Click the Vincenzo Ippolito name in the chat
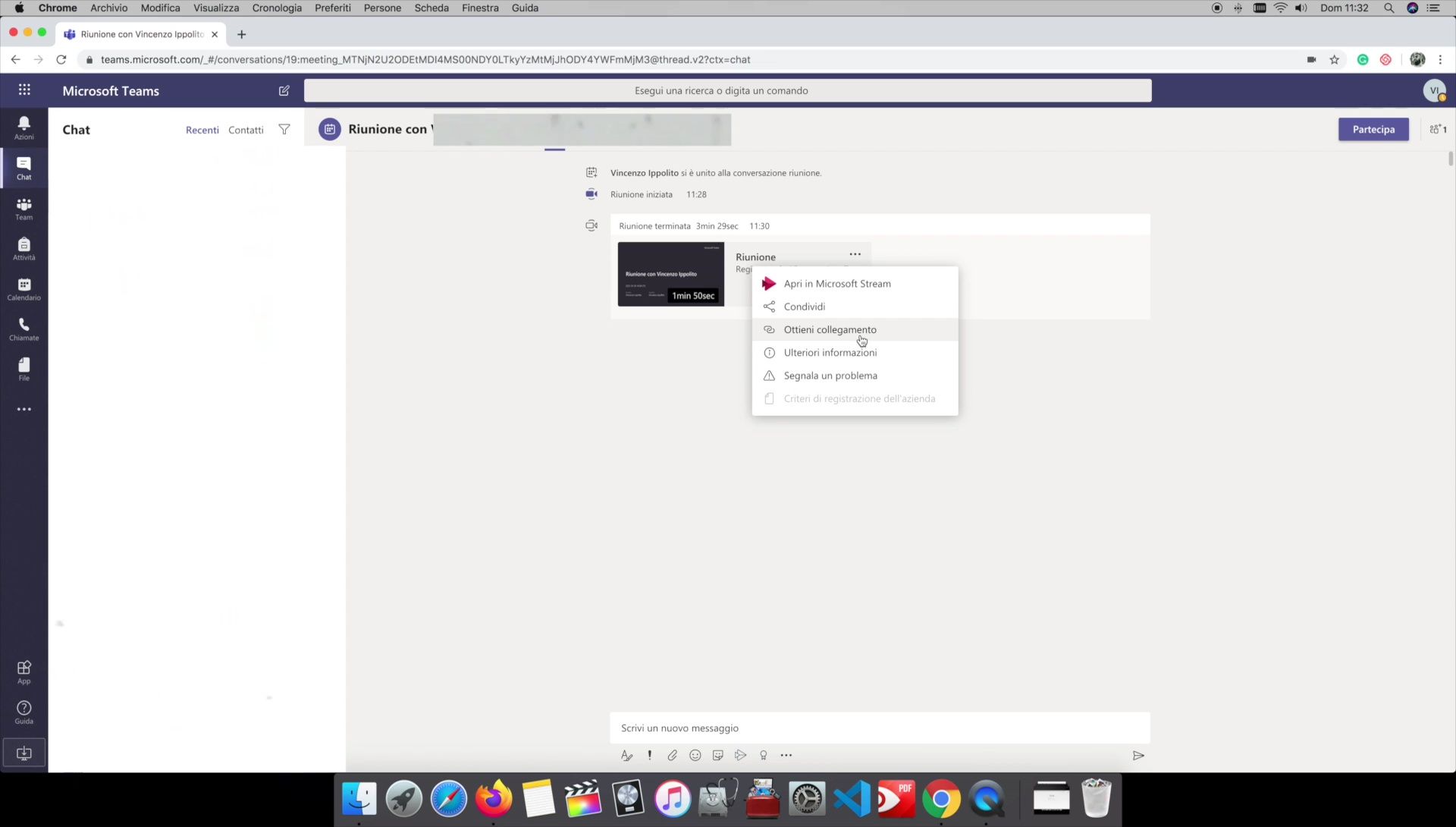Screen dimensions: 1456x827 pos(645,173)
